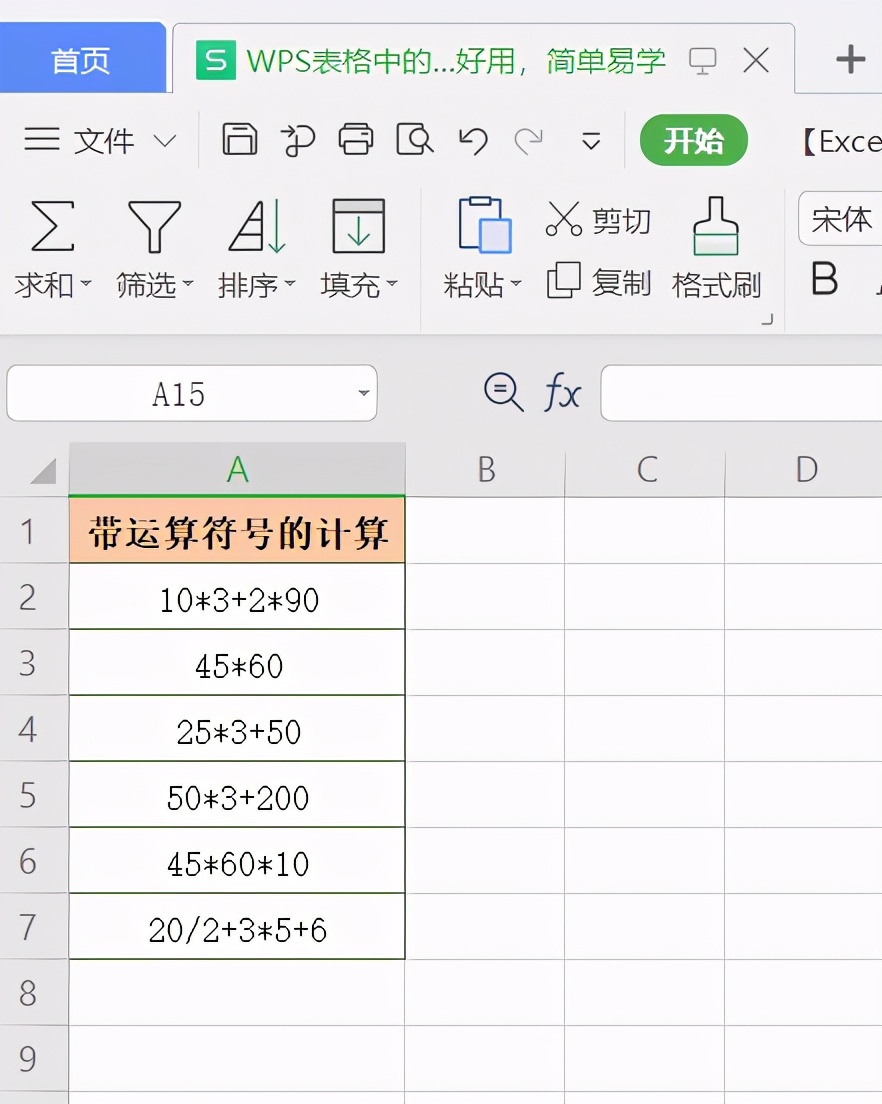Viewport: 882px width, 1104px height.
Task: Select cell A2 containing 10*3+2*90
Action: pyautogui.click(x=236, y=597)
